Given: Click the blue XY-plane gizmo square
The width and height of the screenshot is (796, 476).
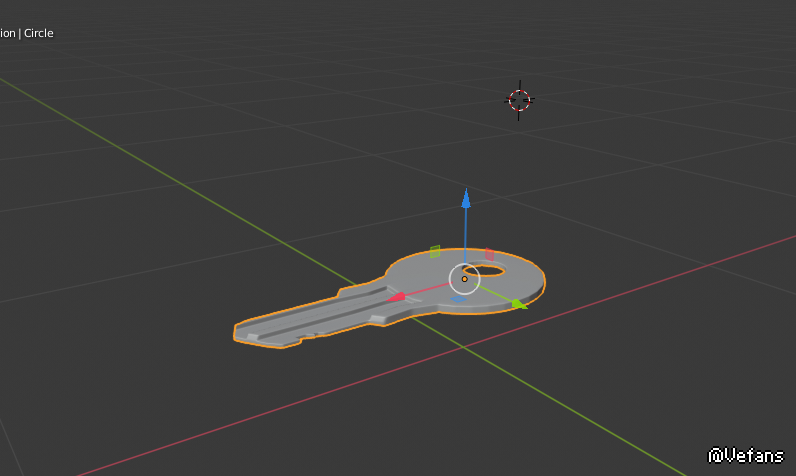Looking at the screenshot, I should (458, 298).
